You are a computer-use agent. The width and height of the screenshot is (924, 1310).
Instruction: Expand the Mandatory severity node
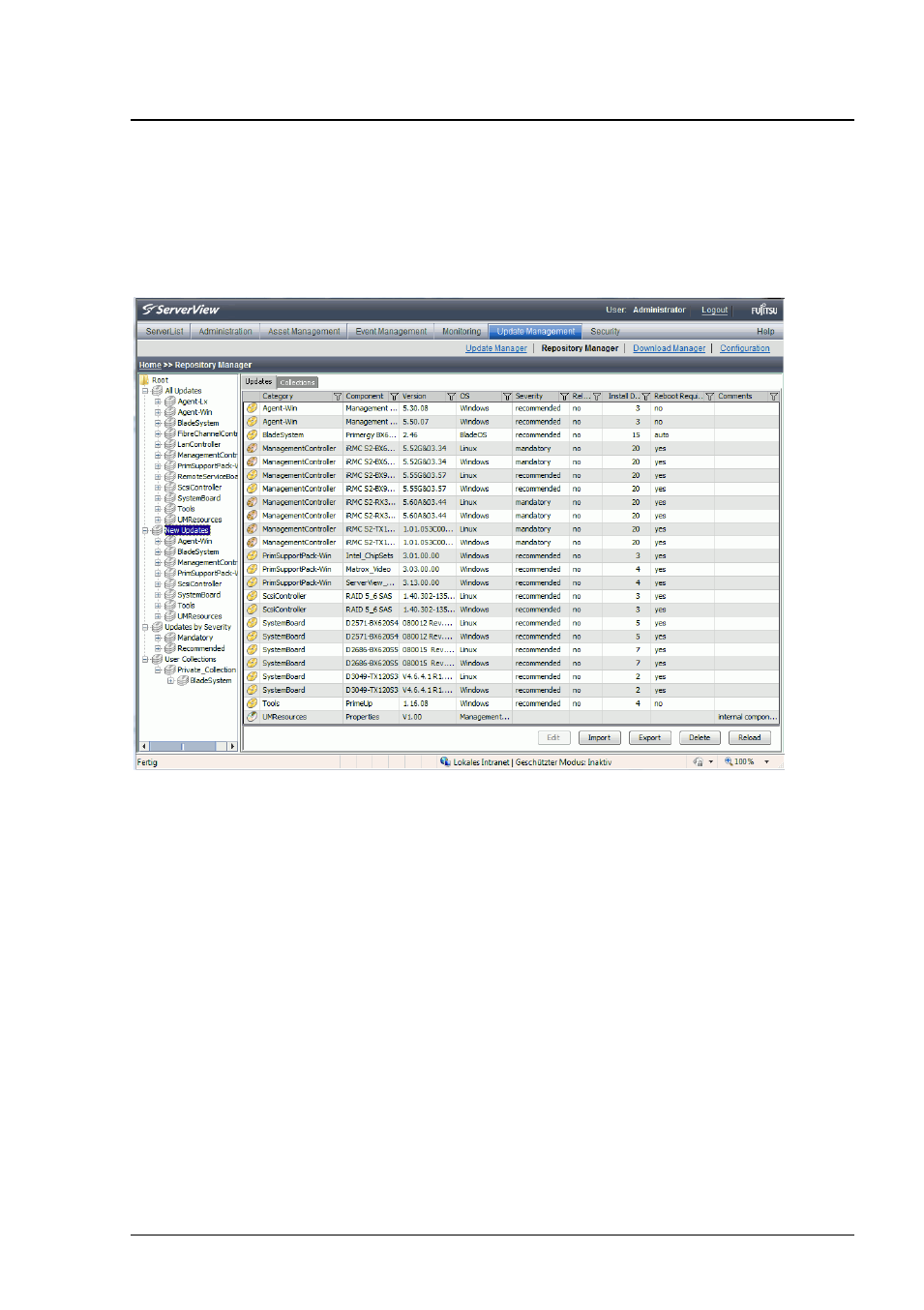[x=159, y=638]
